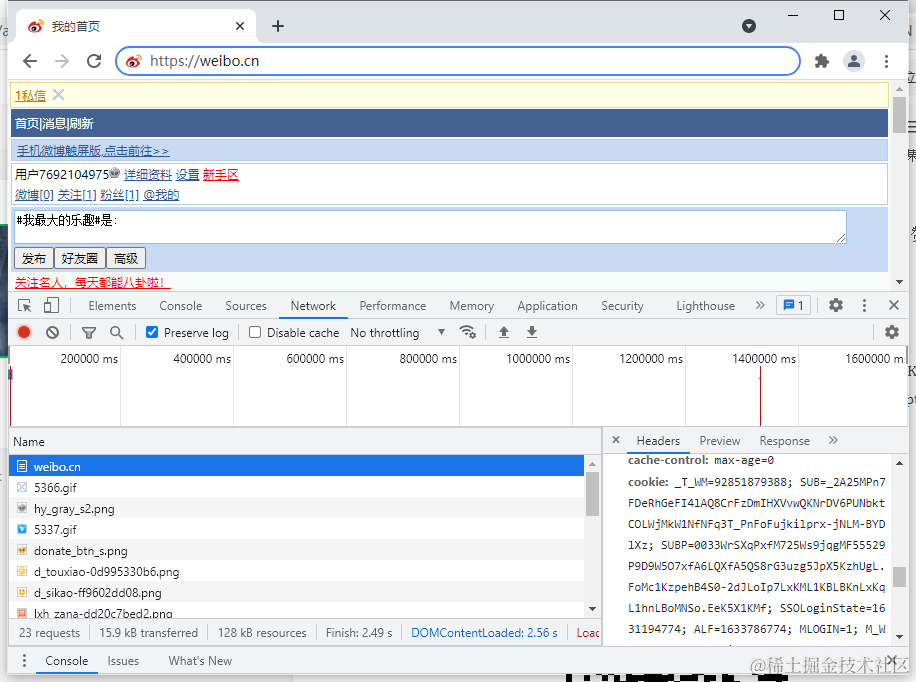The width and height of the screenshot is (916, 682).
Task: Select the weibo.cn request row
Action: (x=297, y=466)
